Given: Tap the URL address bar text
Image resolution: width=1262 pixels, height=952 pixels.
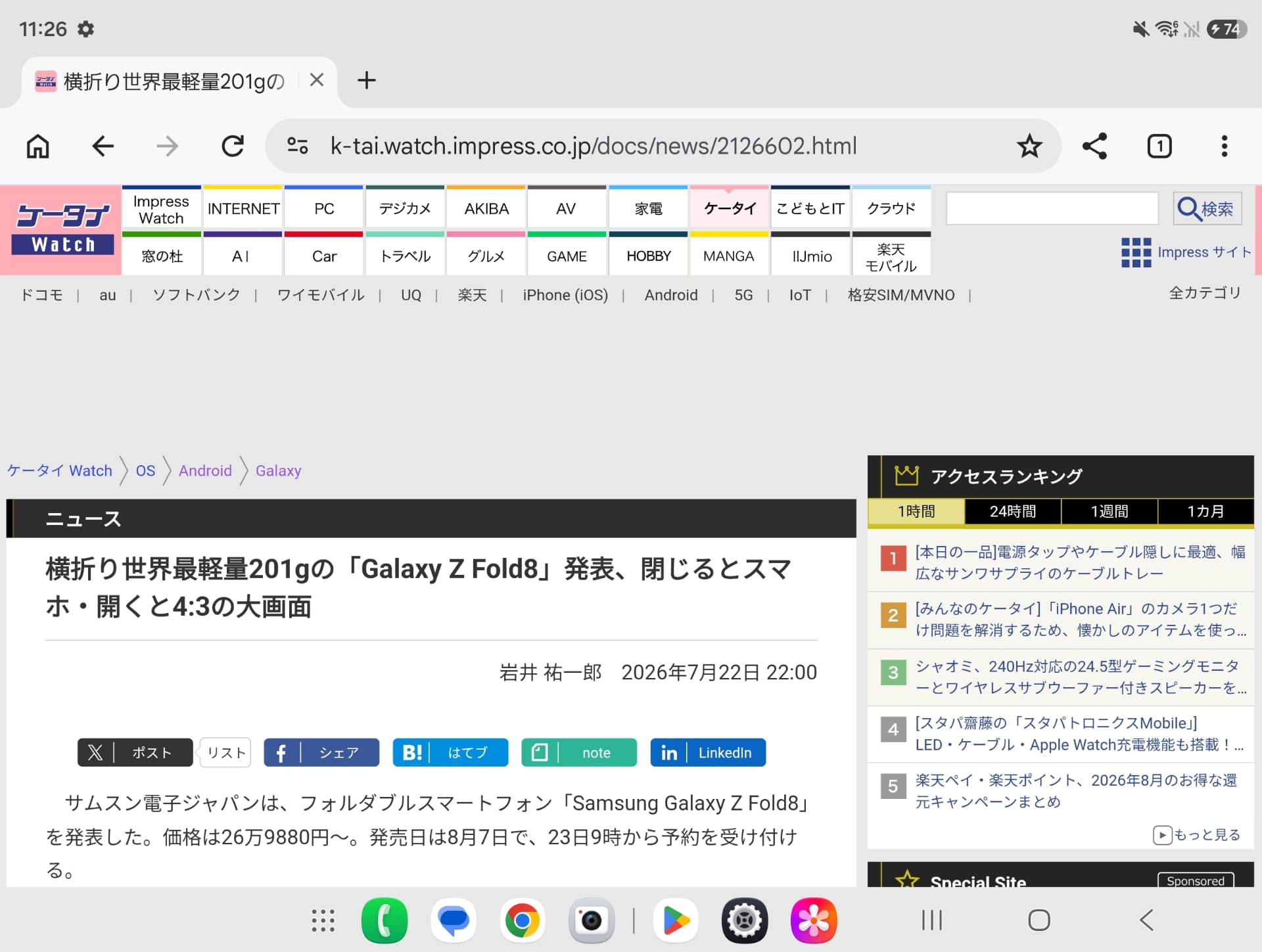Looking at the screenshot, I should 594,146.
